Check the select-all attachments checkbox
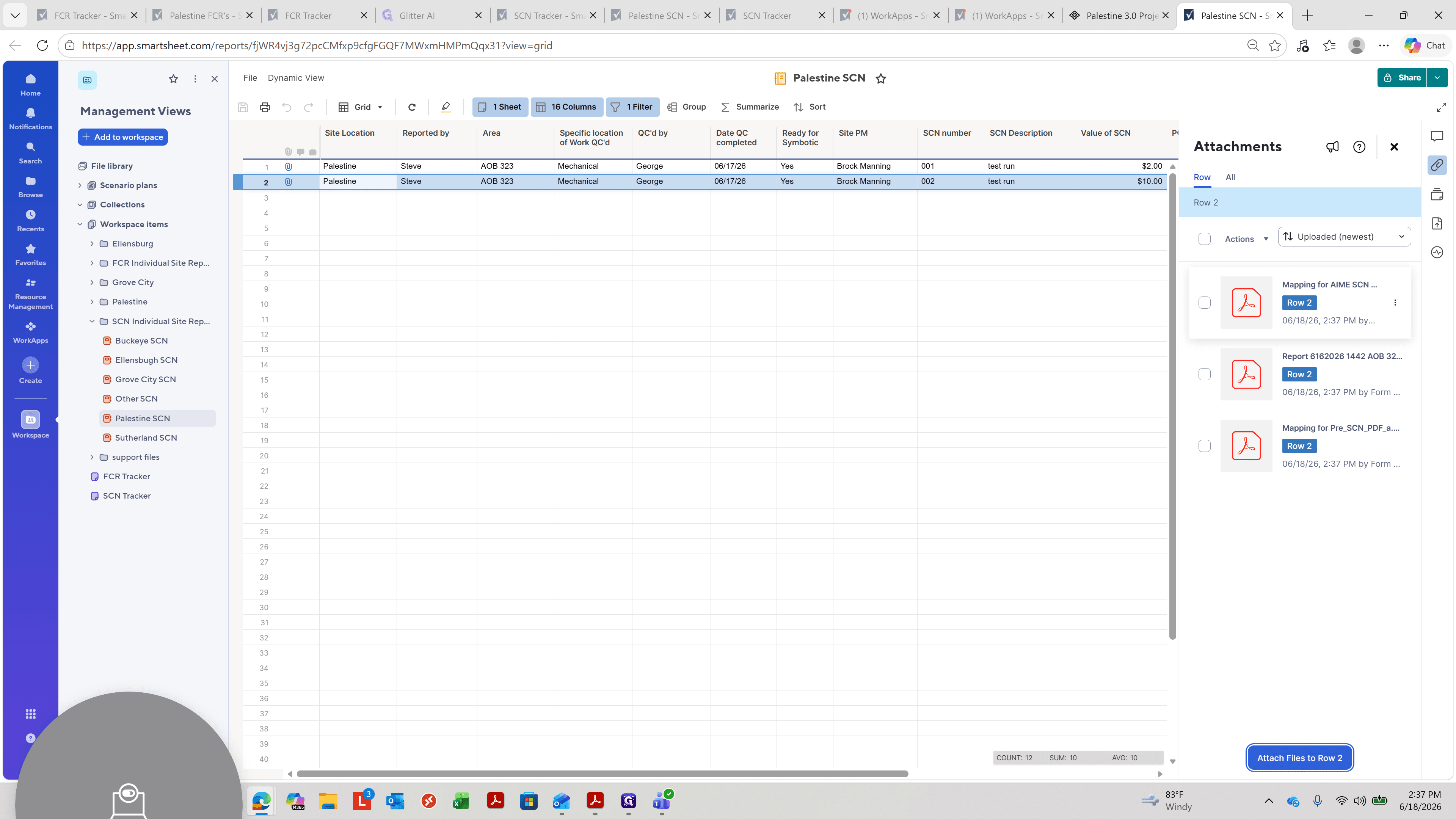 point(1205,239)
